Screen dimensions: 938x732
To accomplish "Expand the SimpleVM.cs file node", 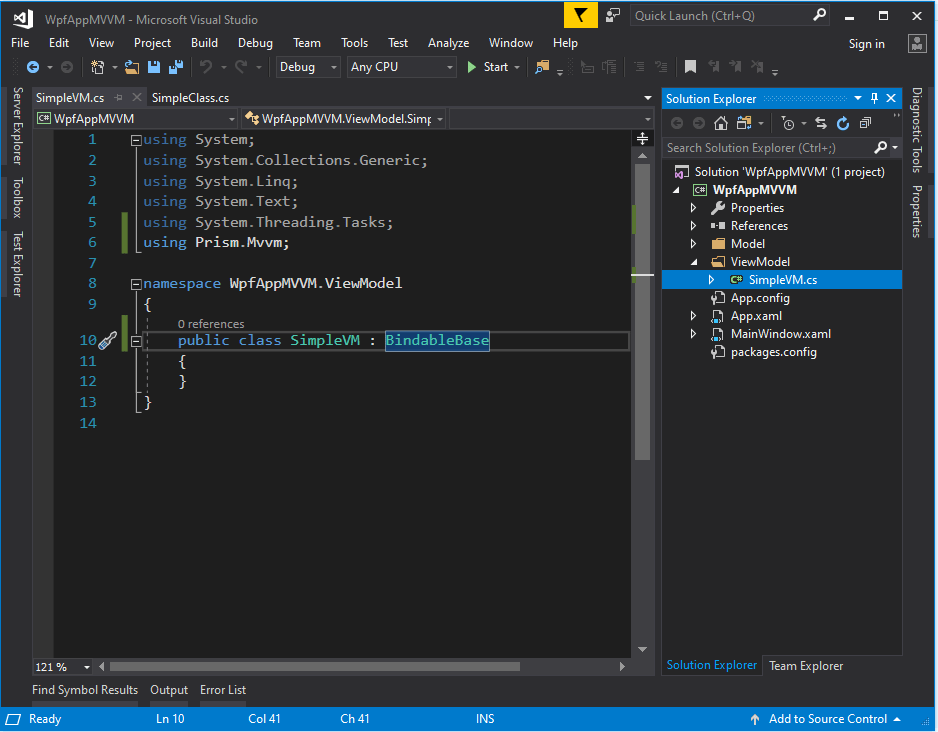I will click(x=711, y=279).
